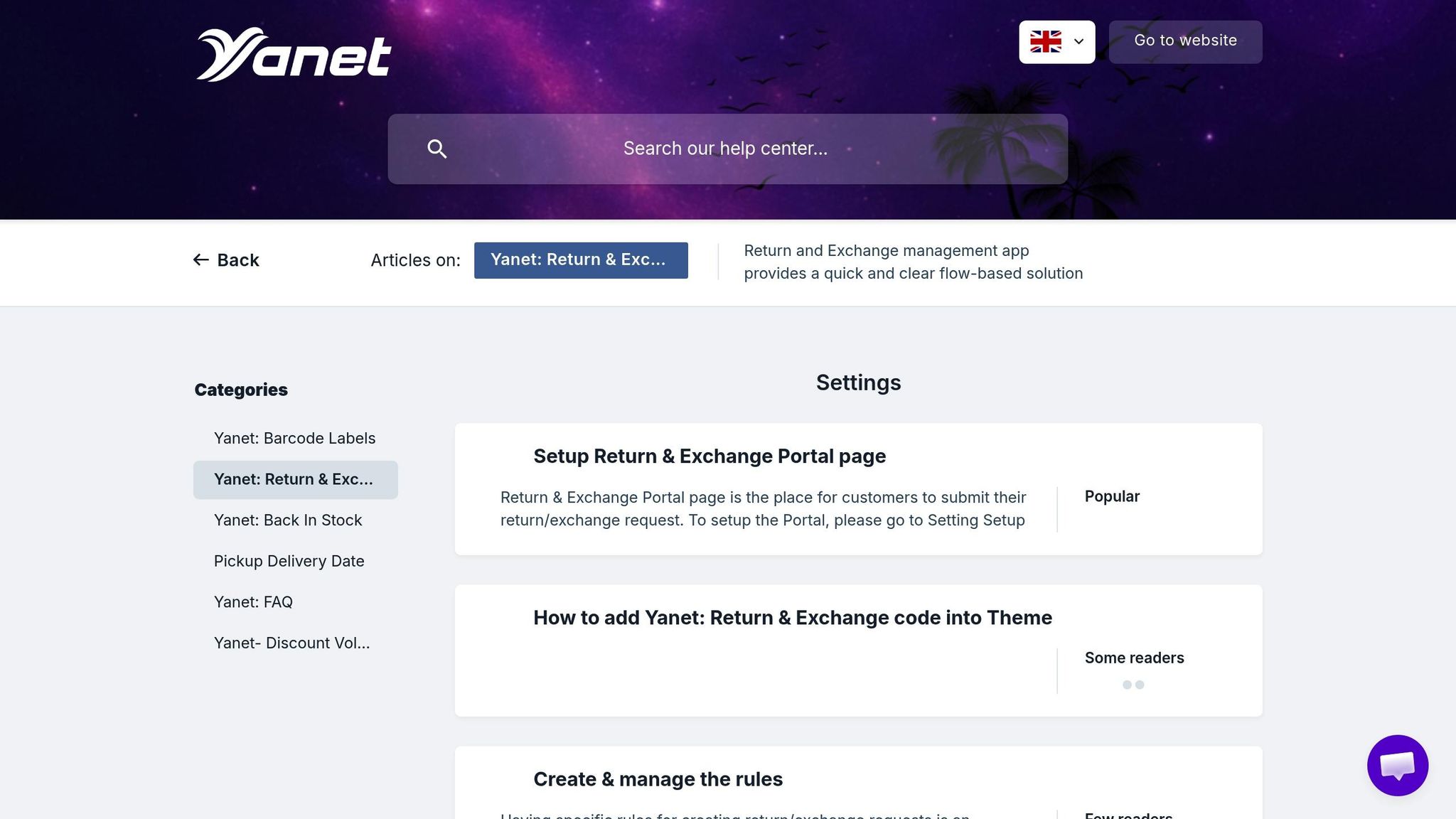Click the Go to website button
Image resolution: width=1456 pixels, height=819 pixels.
(x=1185, y=41)
